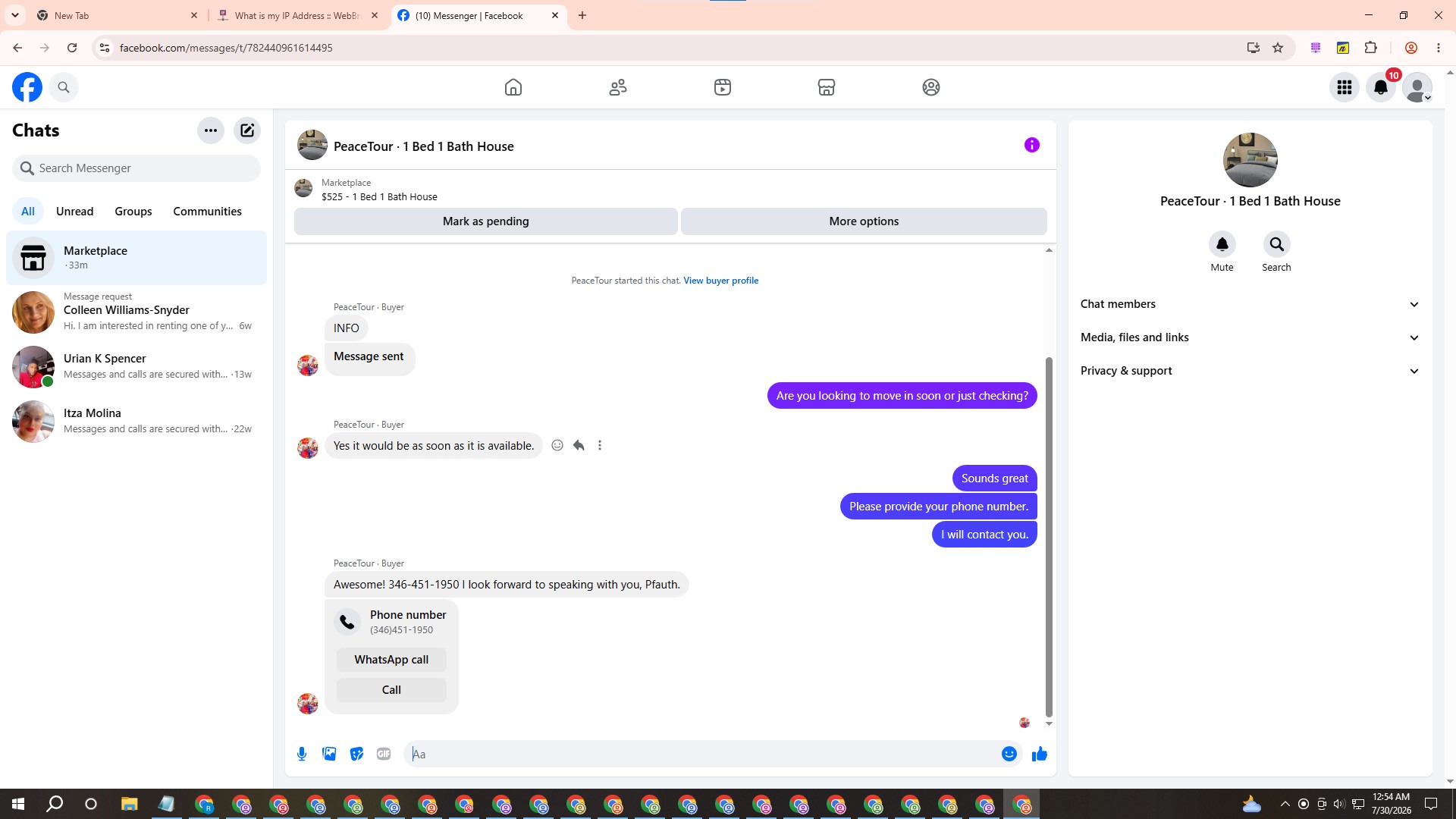The height and width of the screenshot is (819, 1456).
Task: Open the Friends icon in top navigation
Action: (618, 87)
